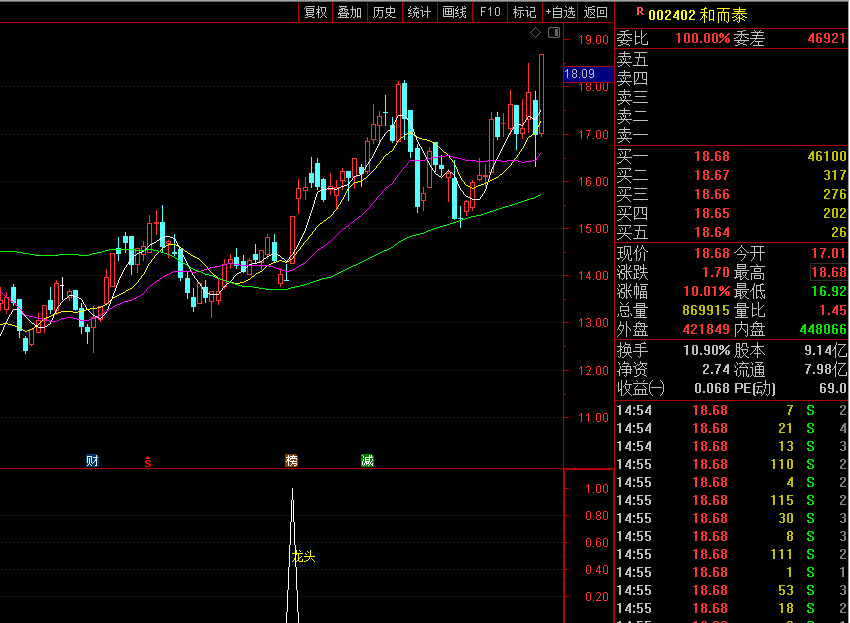Click 外盘 value 421849
850x623 pixels.
click(x=706, y=330)
